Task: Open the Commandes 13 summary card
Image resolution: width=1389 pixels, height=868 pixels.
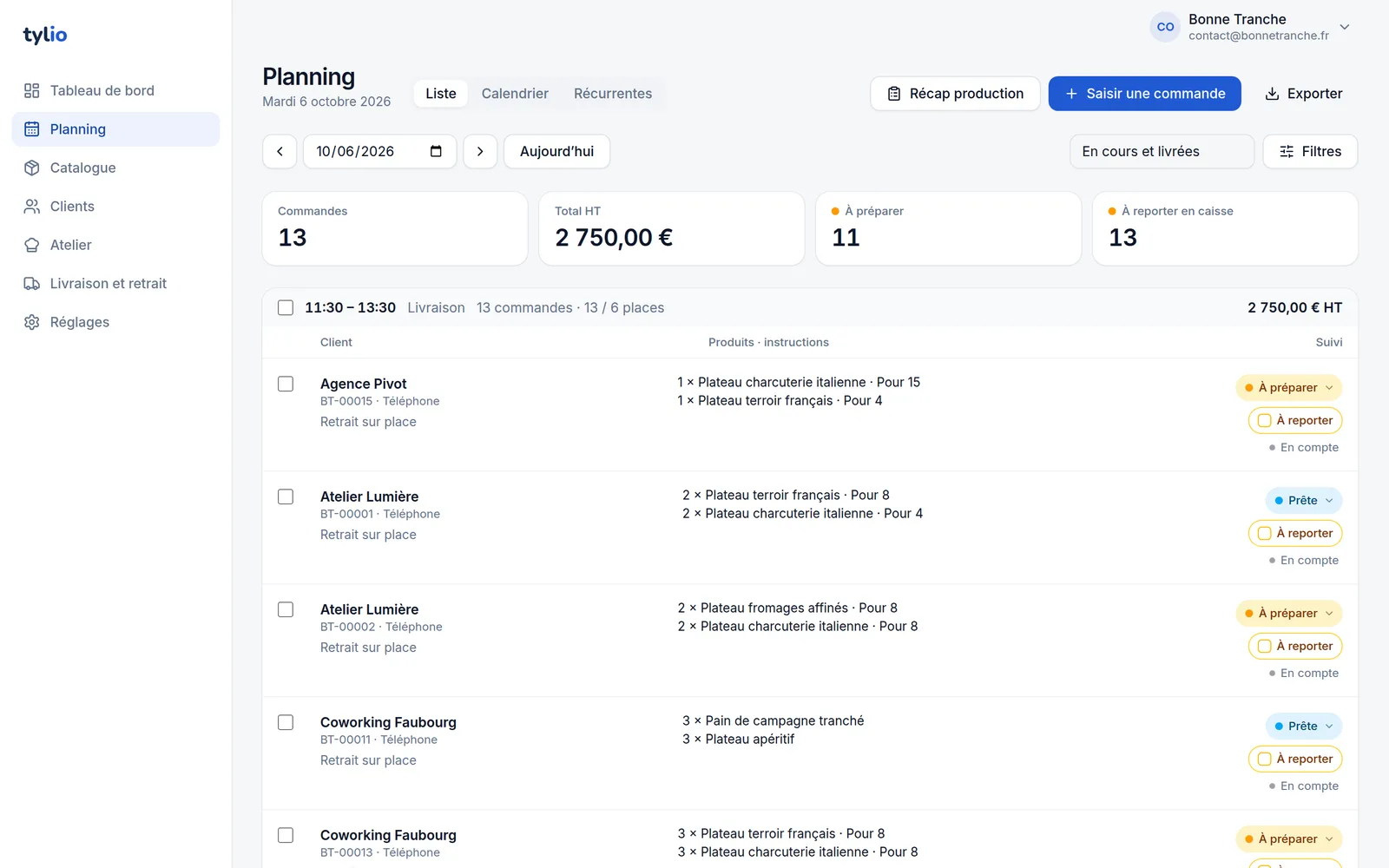Action: coord(395,228)
